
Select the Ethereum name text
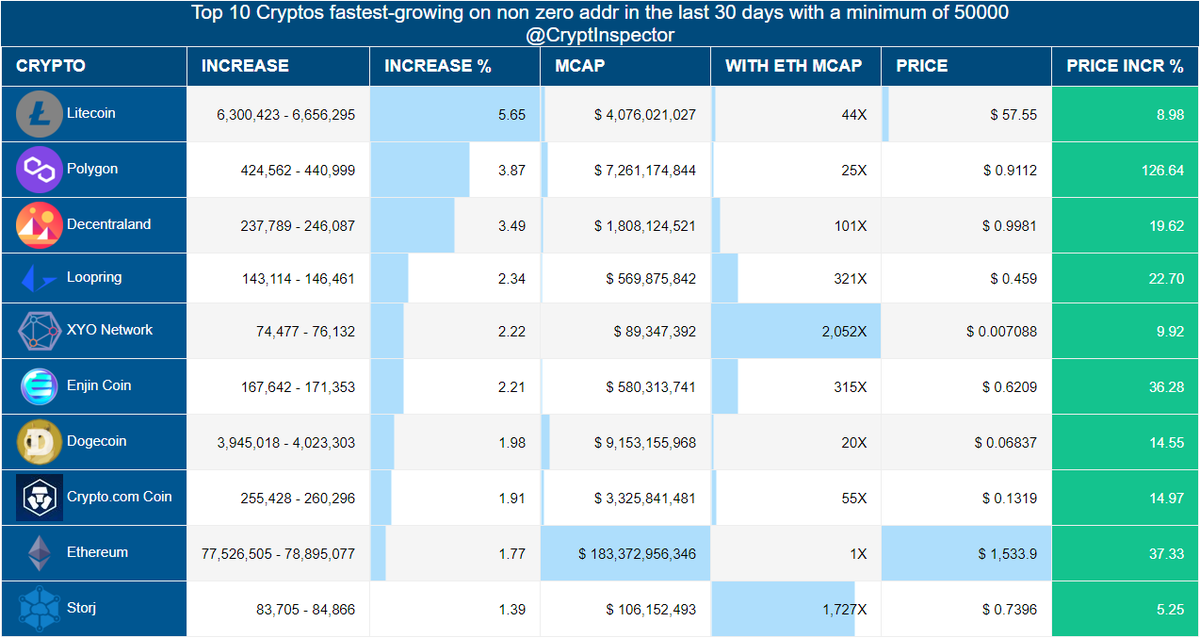(97, 552)
